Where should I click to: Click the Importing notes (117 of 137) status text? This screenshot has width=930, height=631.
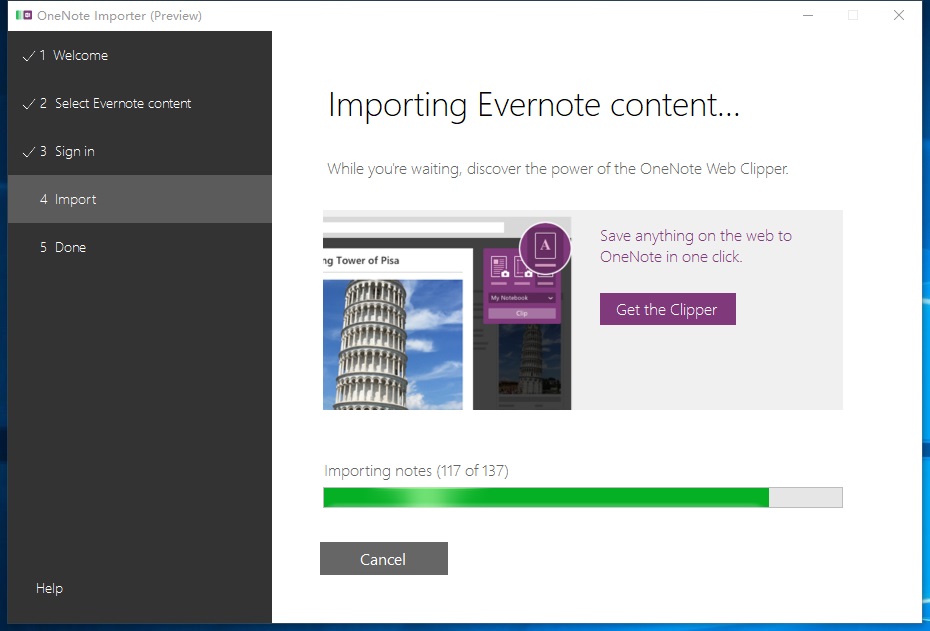click(x=416, y=471)
